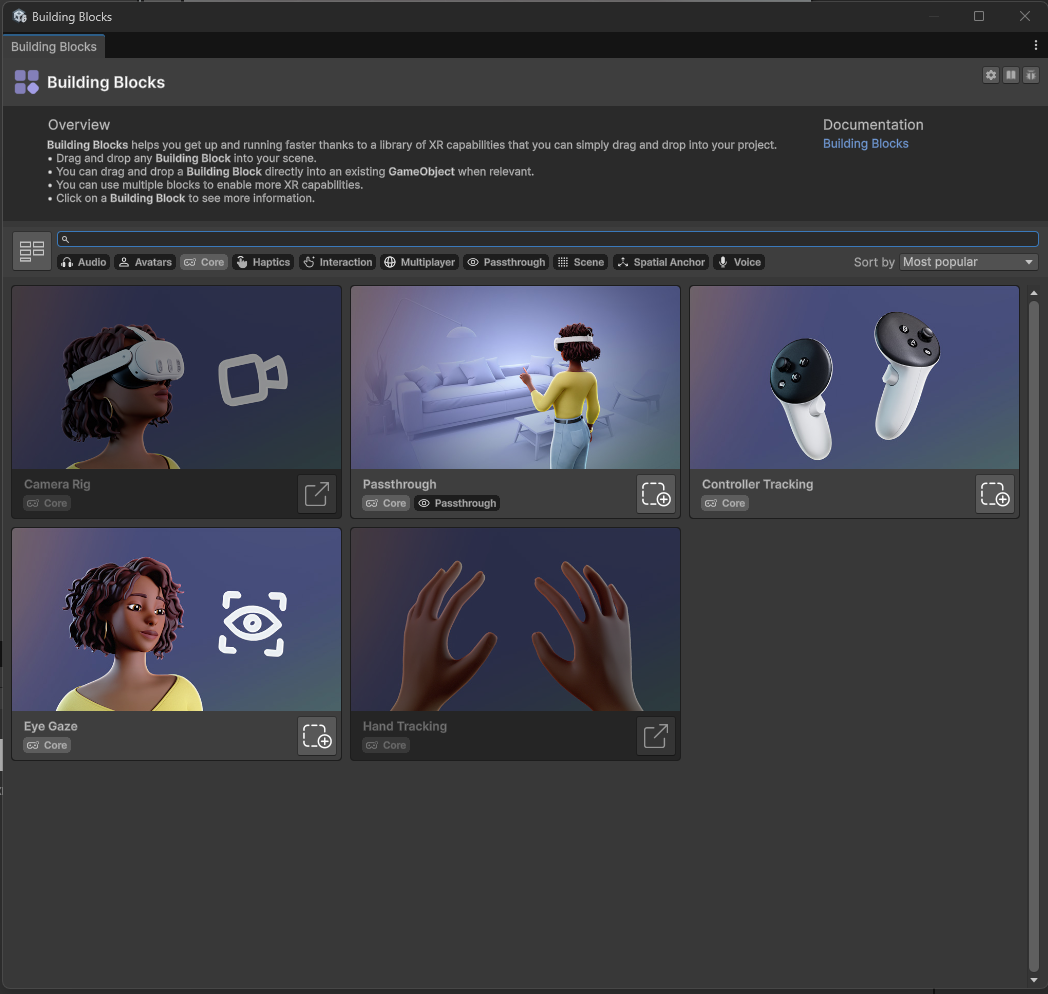Open the Eye Gaze block thumbnail

pos(176,620)
